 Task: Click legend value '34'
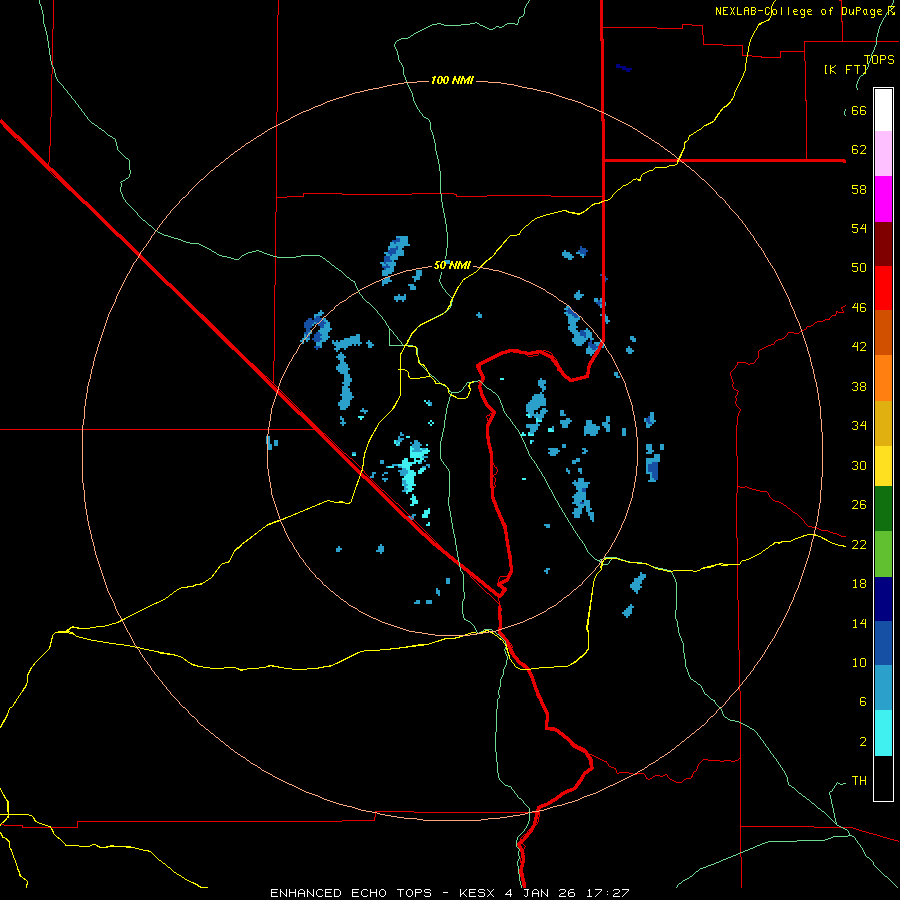(859, 426)
